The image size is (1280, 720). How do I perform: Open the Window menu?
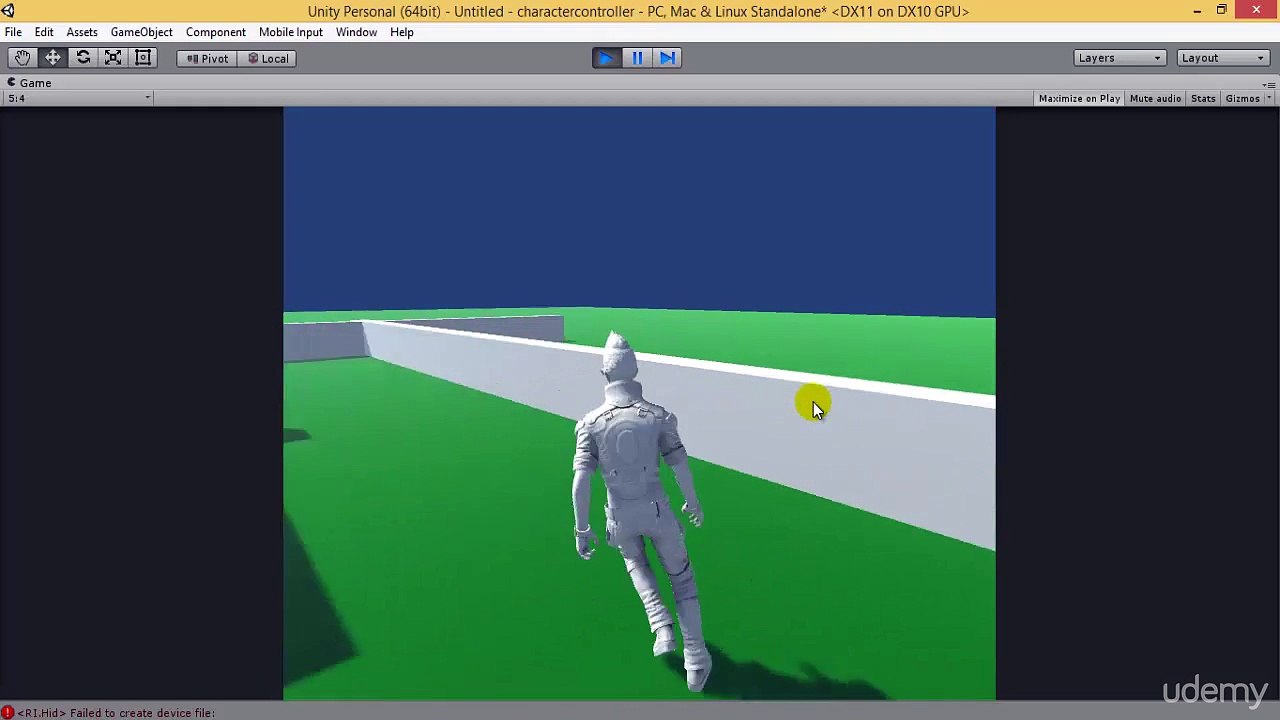coord(356,32)
